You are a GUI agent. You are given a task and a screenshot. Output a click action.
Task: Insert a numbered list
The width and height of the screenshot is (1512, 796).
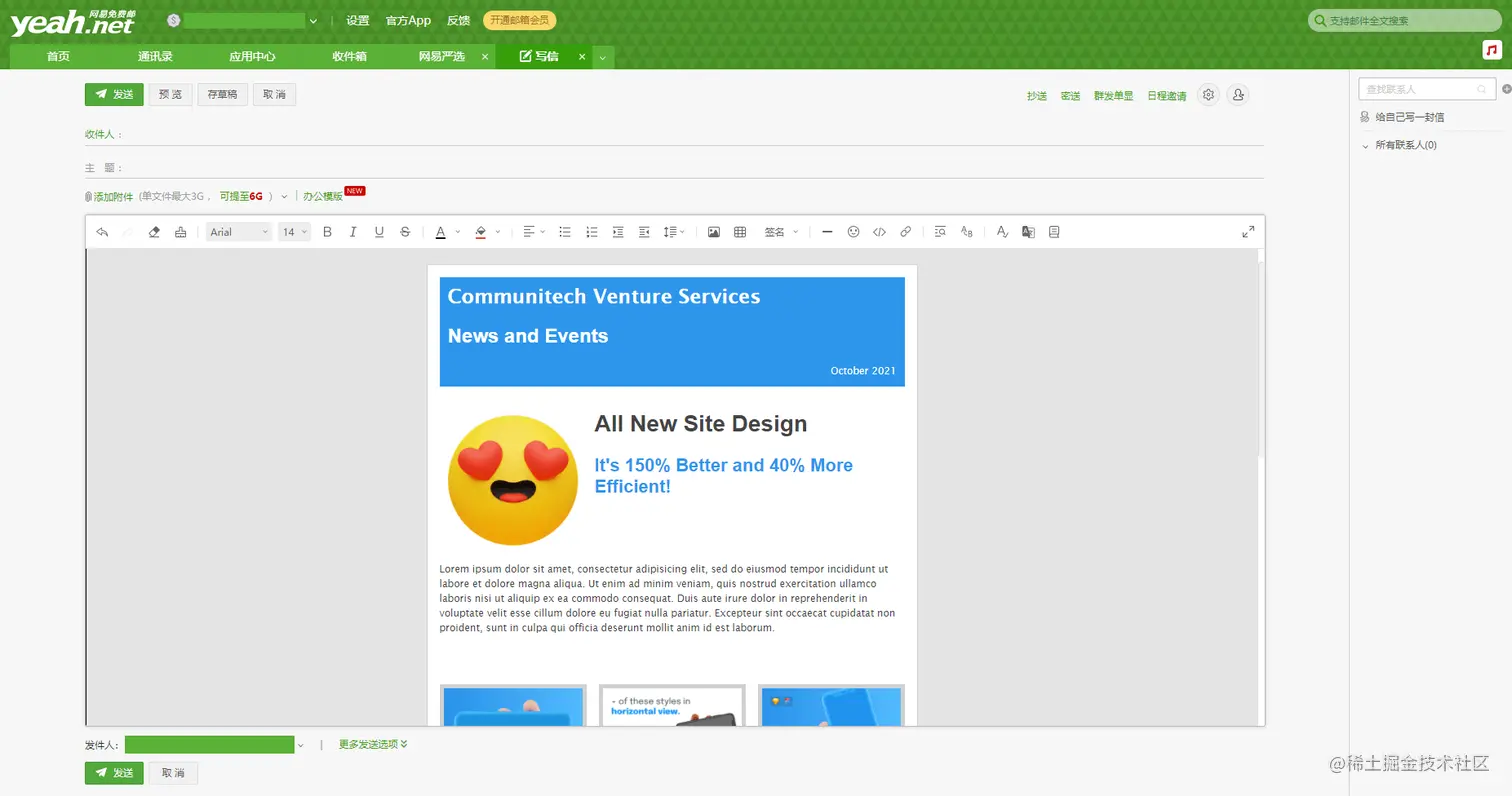tap(592, 232)
